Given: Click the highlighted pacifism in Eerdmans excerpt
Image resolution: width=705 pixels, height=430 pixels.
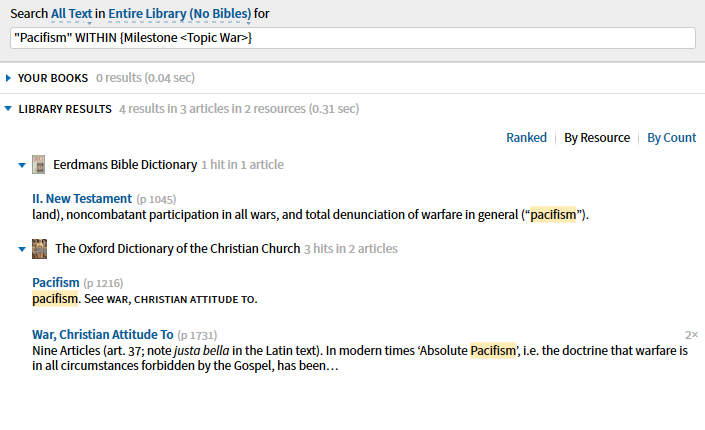Looking at the screenshot, I should [x=553, y=215].
